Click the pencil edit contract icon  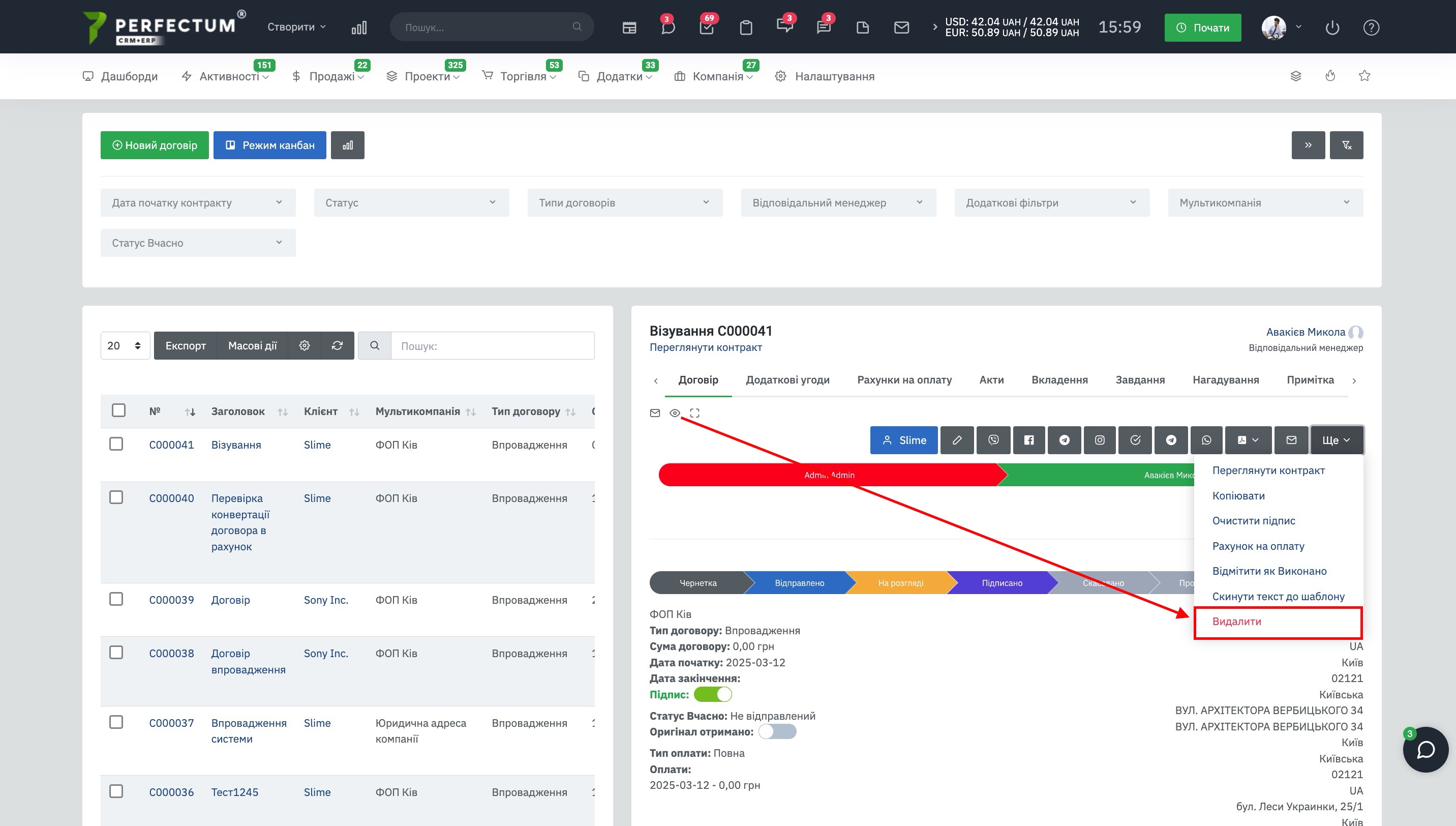click(956, 440)
